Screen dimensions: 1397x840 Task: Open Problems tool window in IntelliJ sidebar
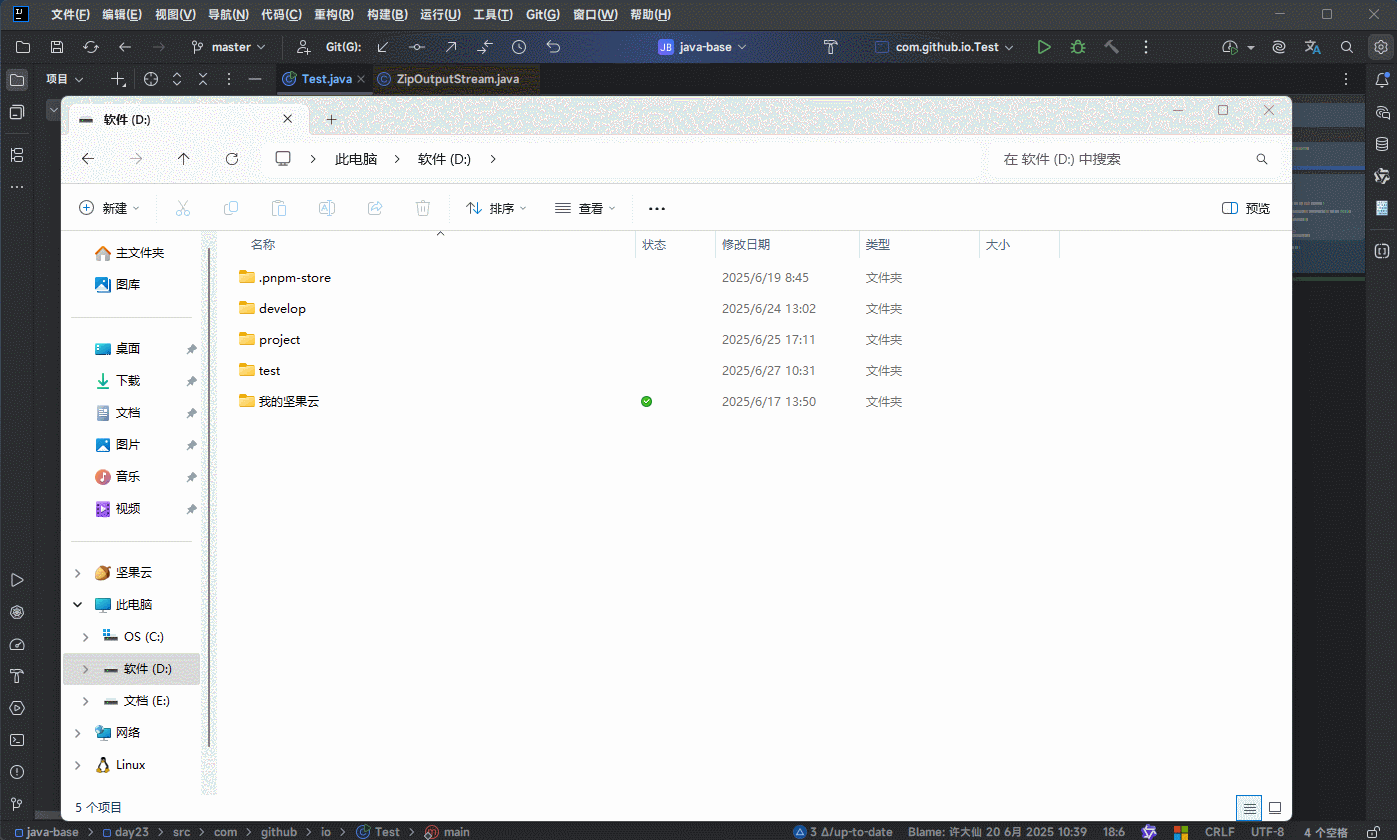tap(17, 772)
